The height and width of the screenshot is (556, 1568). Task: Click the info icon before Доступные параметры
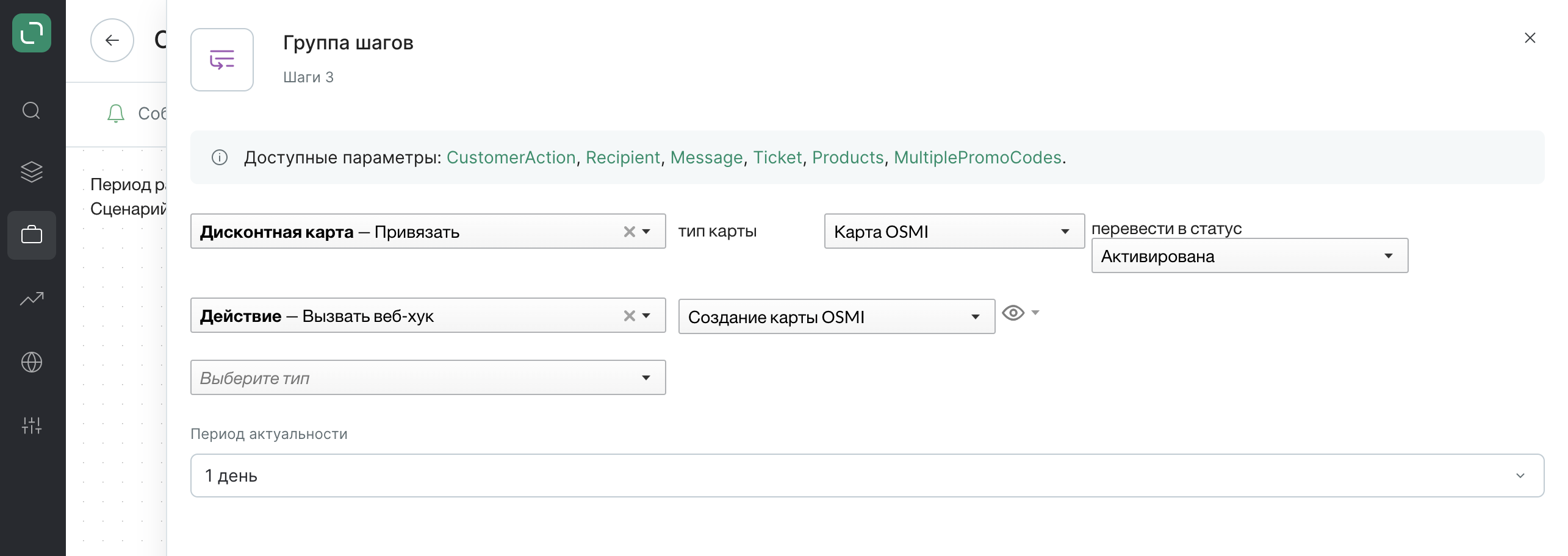coord(220,157)
